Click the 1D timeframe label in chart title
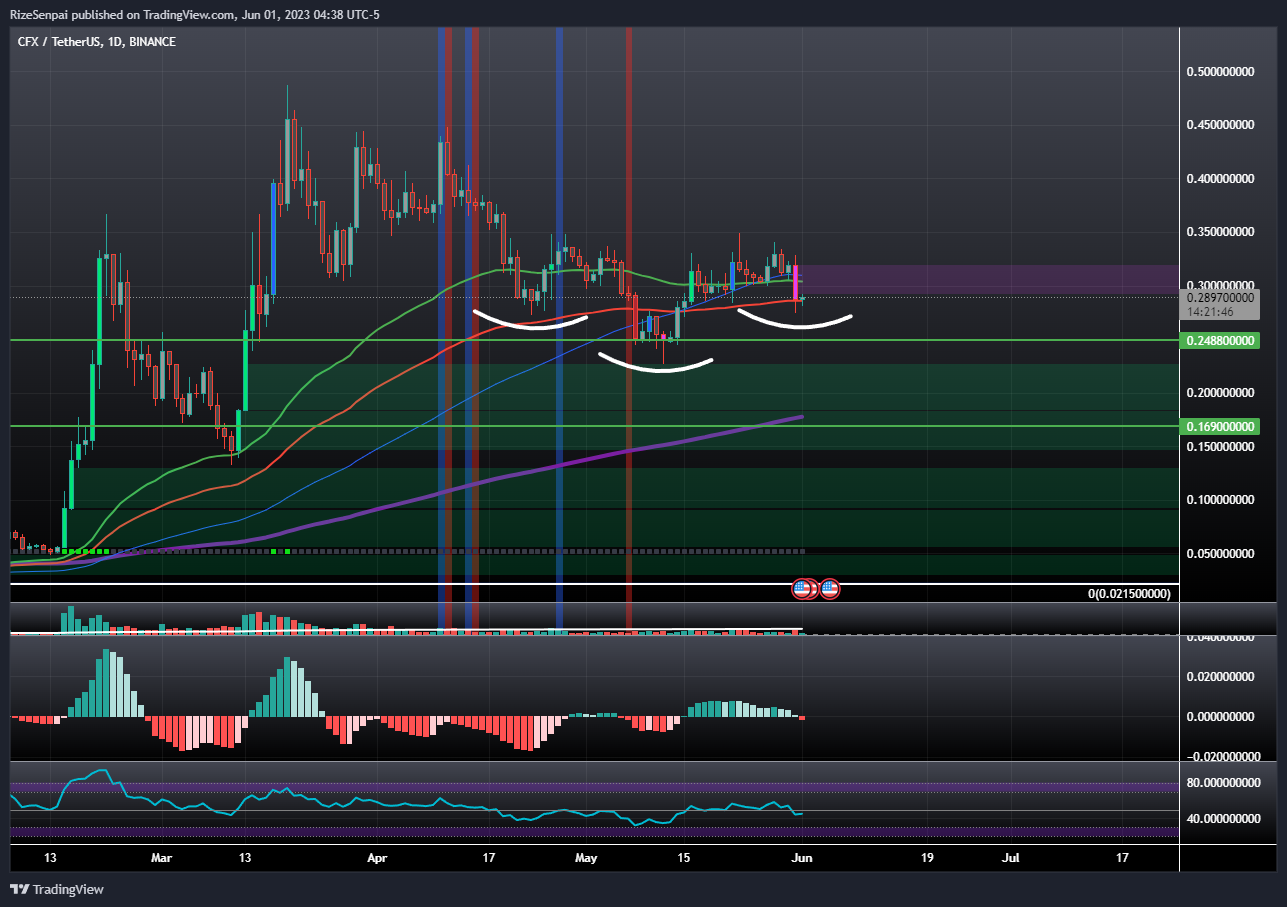The width and height of the screenshot is (1287, 907). [116, 42]
